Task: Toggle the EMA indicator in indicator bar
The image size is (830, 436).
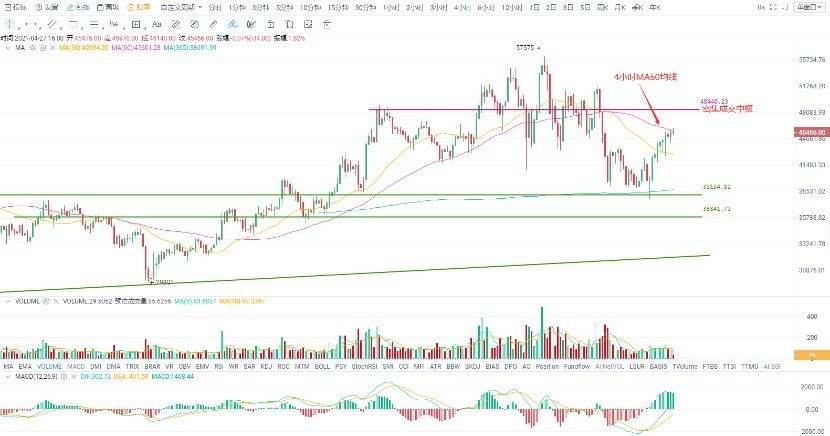Action: [25, 366]
